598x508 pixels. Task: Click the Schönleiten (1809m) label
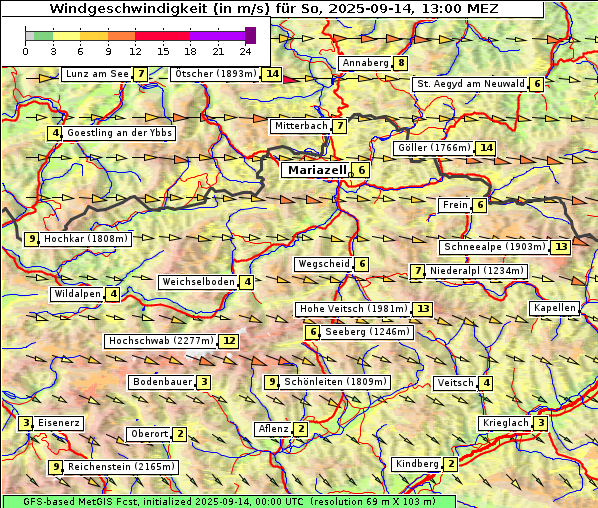tap(336, 382)
